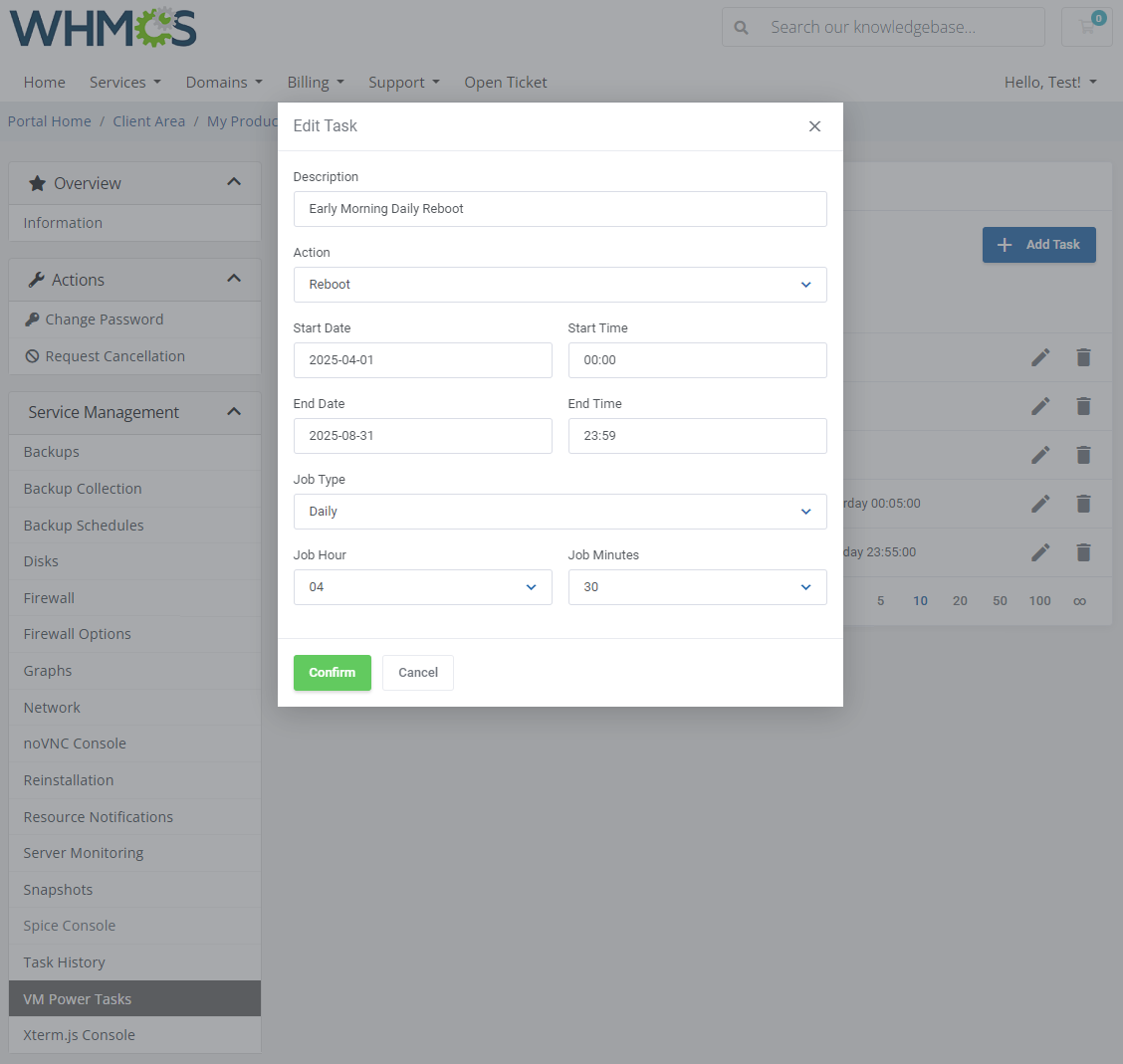Open the Job Type dropdown set to Daily
The height and width of the screenshot is (1064, 1123).
click(560, 512)
